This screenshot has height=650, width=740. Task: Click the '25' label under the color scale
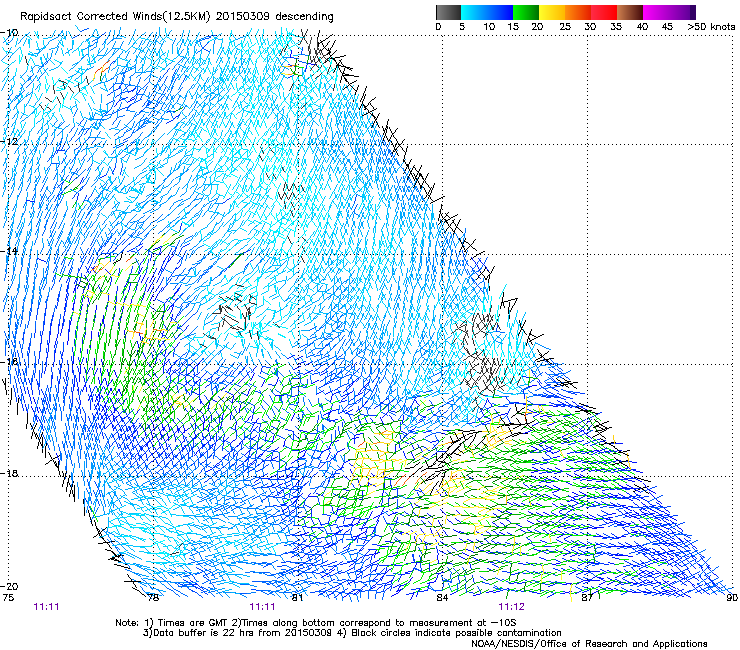pyautogui.click(x=565, y=27)
